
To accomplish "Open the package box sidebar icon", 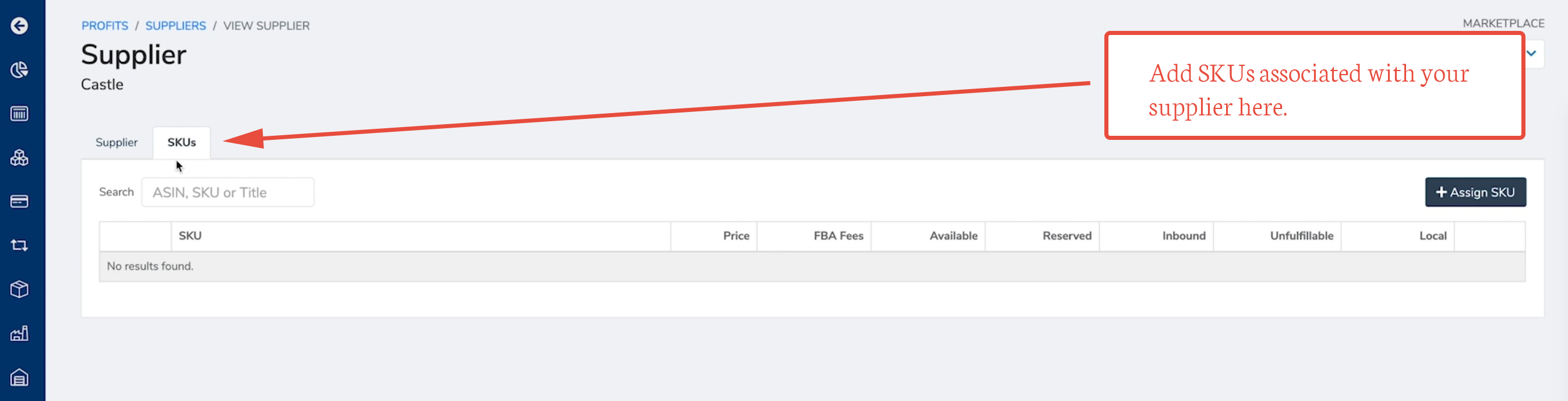I will click(19, 290).
